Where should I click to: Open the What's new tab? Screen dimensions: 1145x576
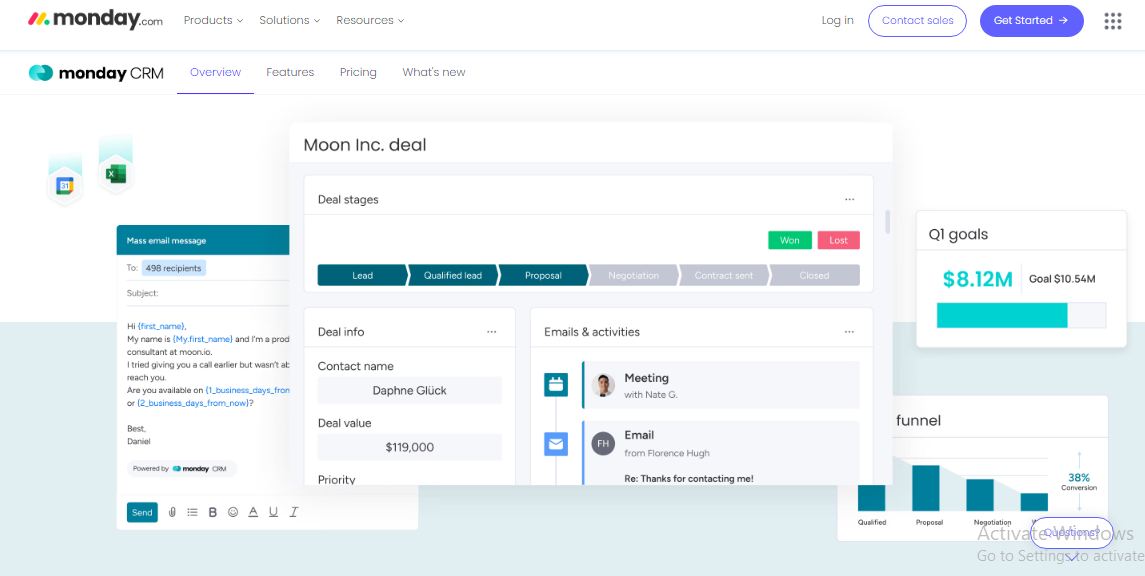(x=434, y=72)
